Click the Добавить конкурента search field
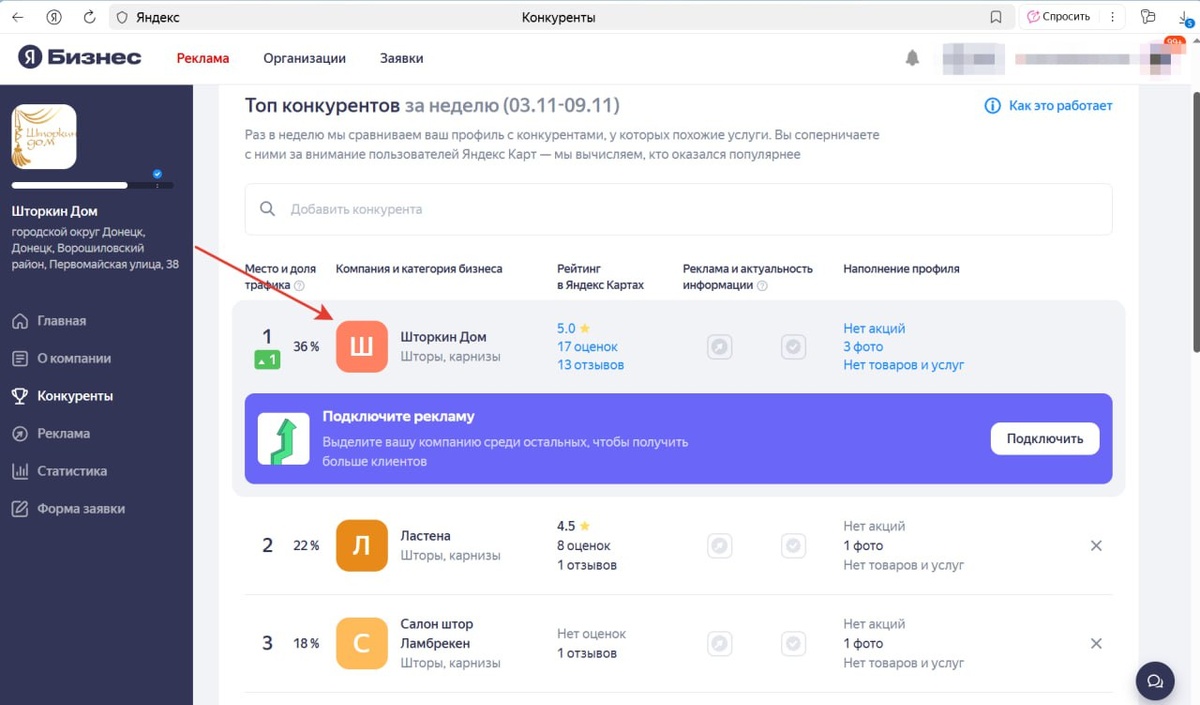This screenshot has width=1200, height=705. pos(678,209)
